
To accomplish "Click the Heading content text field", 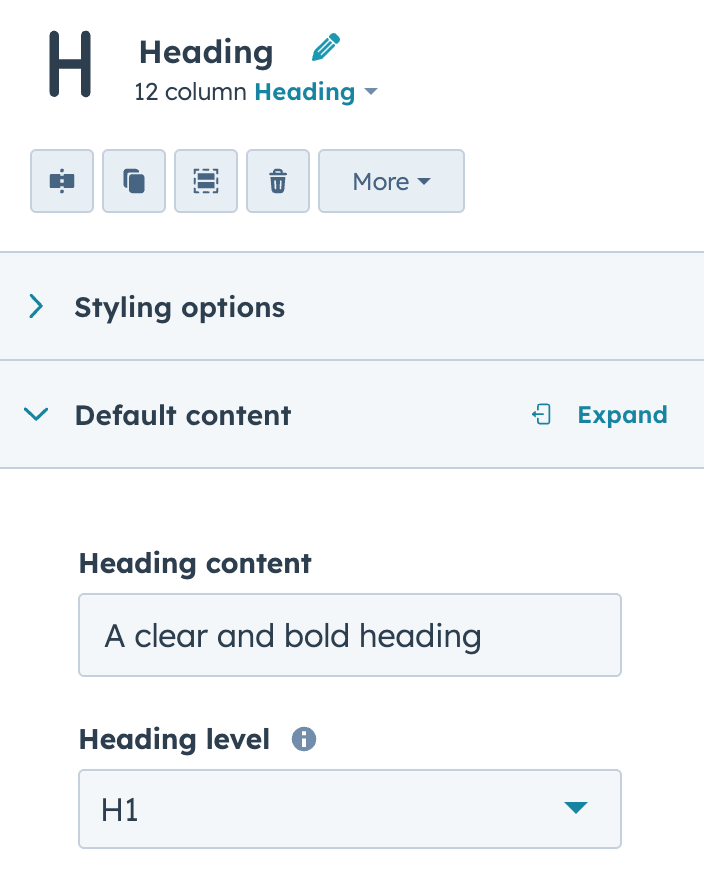I will pyautogui.click(x=350, y=634).
